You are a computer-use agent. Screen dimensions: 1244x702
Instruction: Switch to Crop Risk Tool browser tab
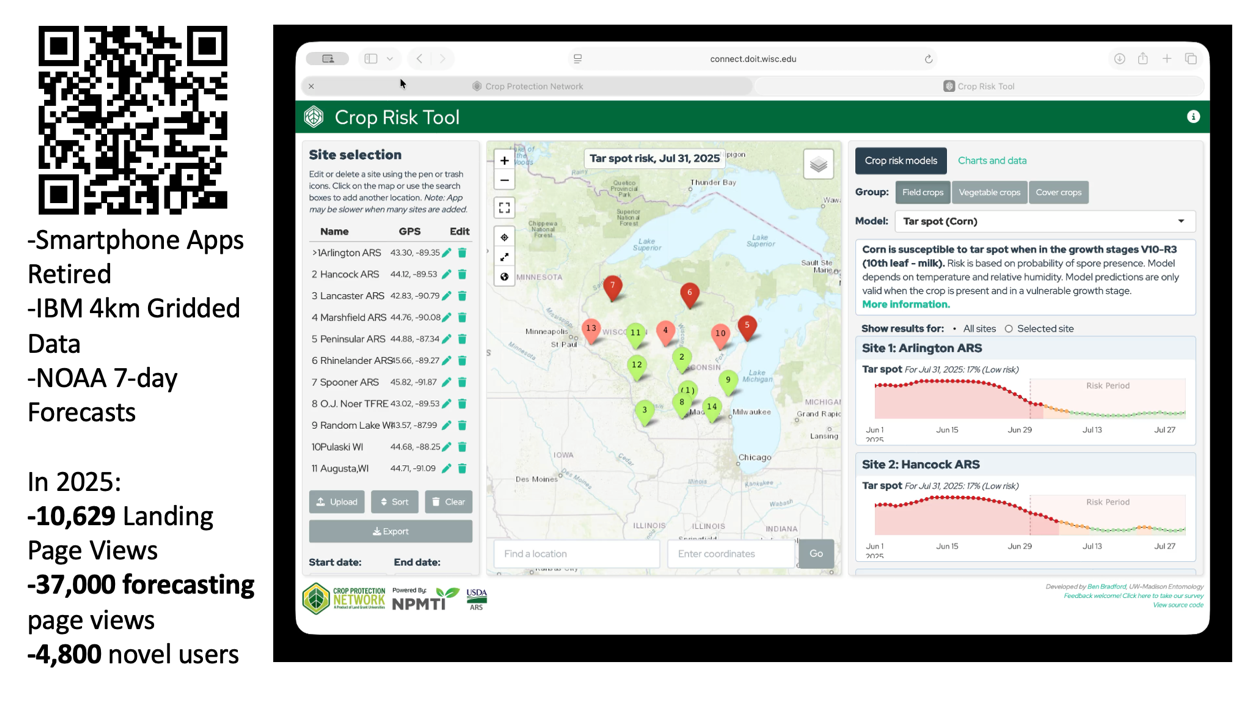pyautogui.click(x=979, y=86)
